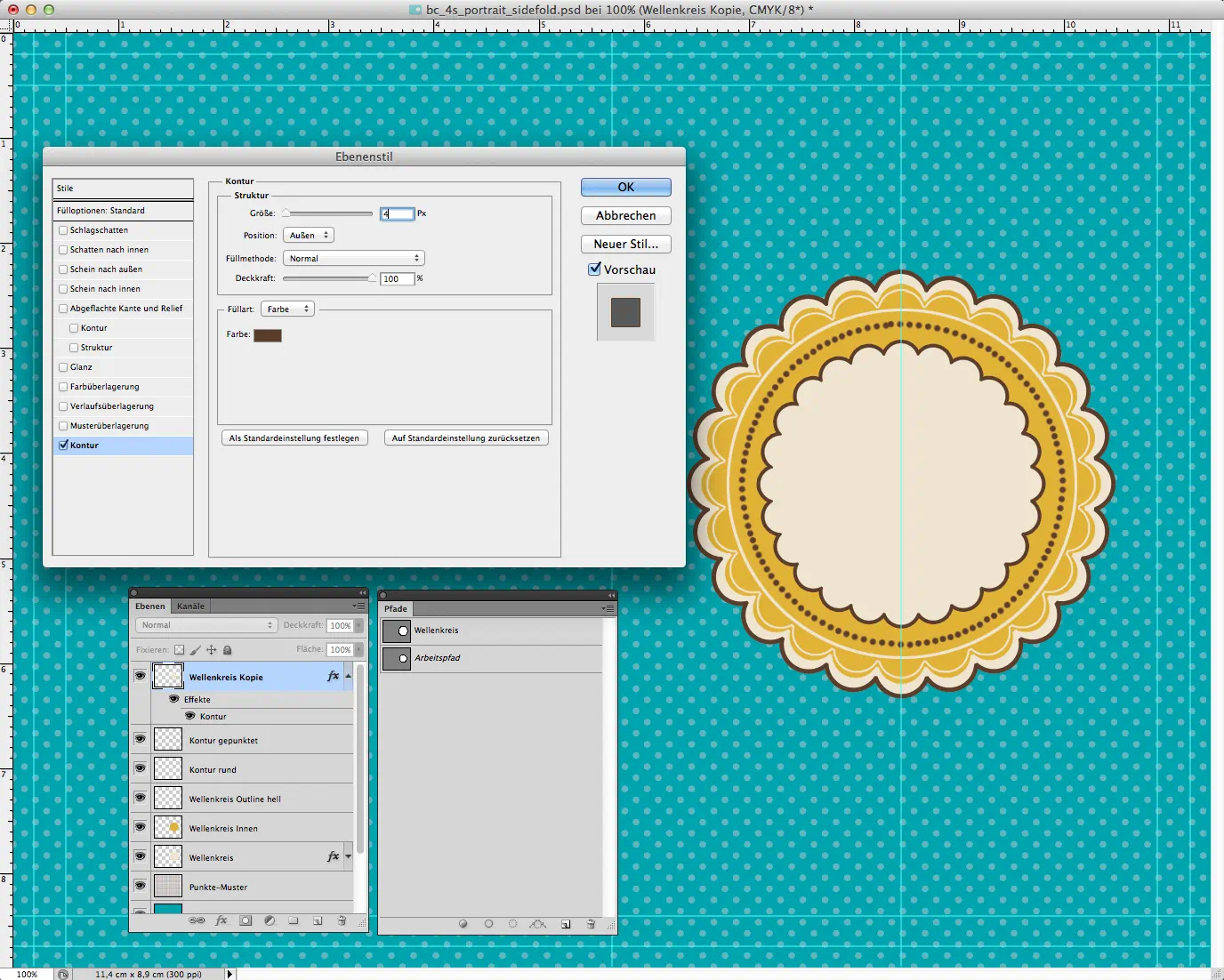Image resolution: width=1224 pixels, height=980 pixels.
Task: Load path as selection icon in Pfade panel
Action: tap(512, 924)
